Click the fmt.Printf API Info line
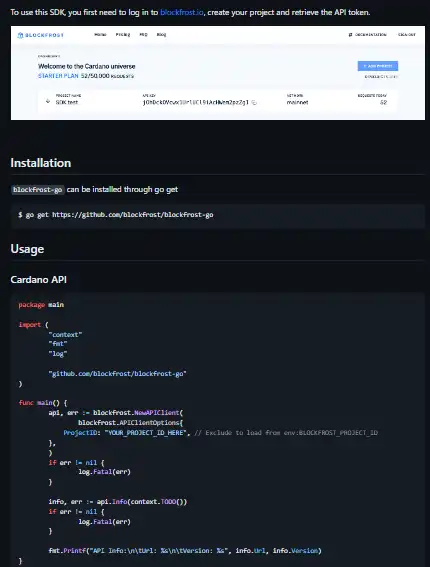 pos(185,551)
